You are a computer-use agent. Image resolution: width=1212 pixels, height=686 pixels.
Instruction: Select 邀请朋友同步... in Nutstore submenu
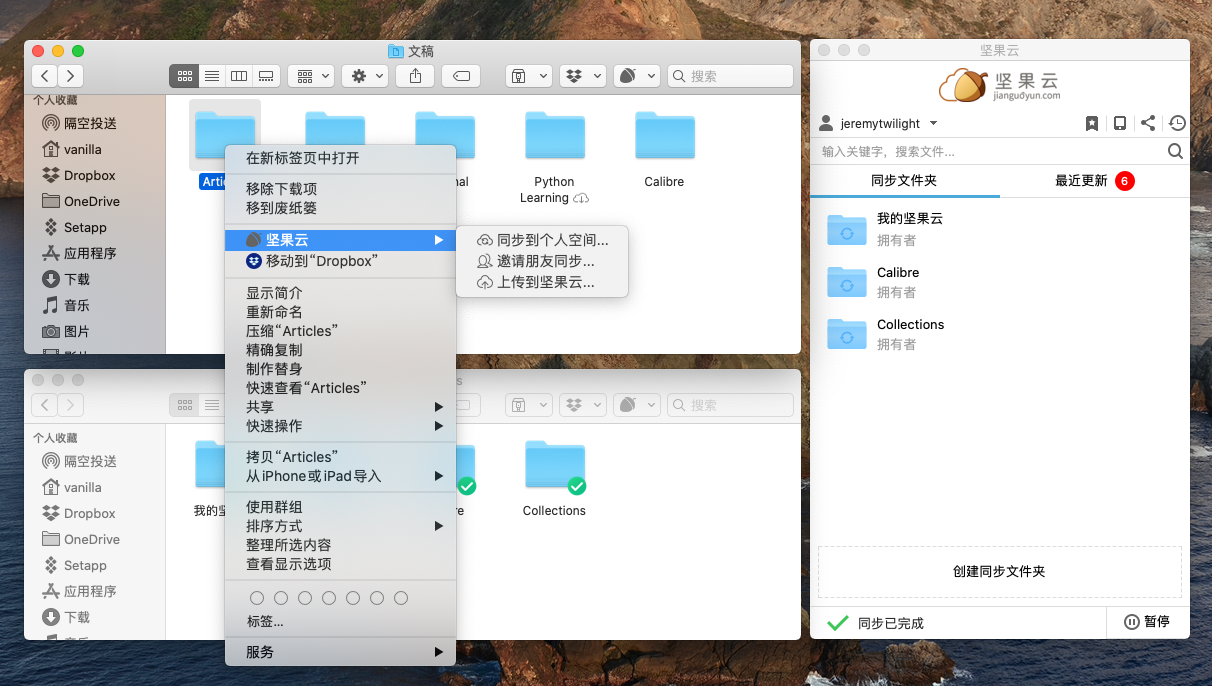(x=542, y=261)
